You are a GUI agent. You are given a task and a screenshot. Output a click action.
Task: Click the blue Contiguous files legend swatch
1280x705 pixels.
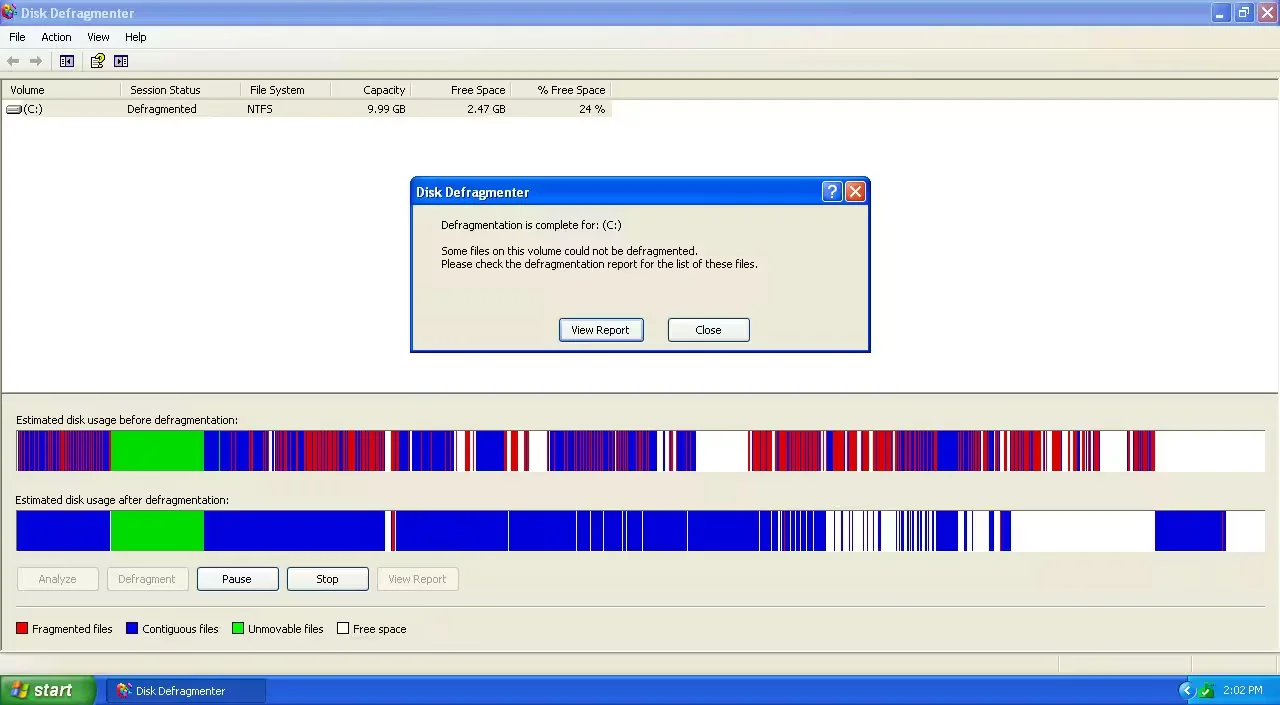(132, 629)
